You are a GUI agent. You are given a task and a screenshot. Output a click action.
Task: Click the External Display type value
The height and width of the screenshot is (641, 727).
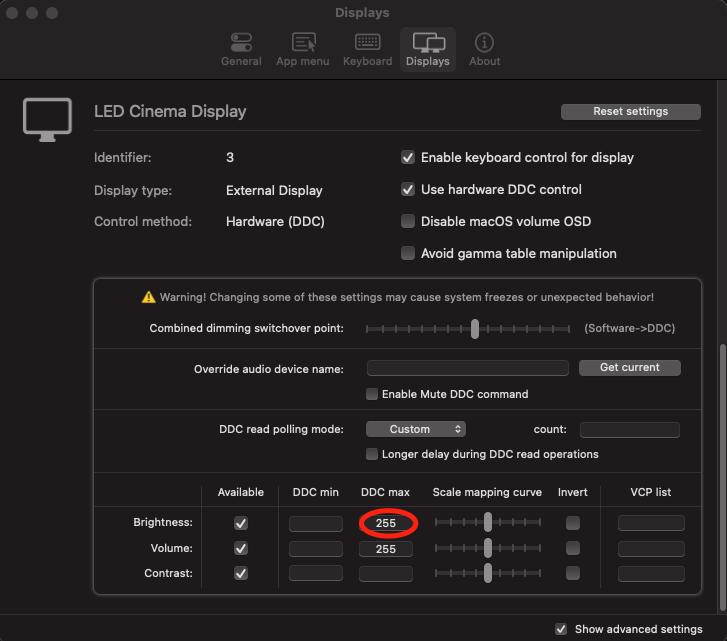[x=274, y=190]
